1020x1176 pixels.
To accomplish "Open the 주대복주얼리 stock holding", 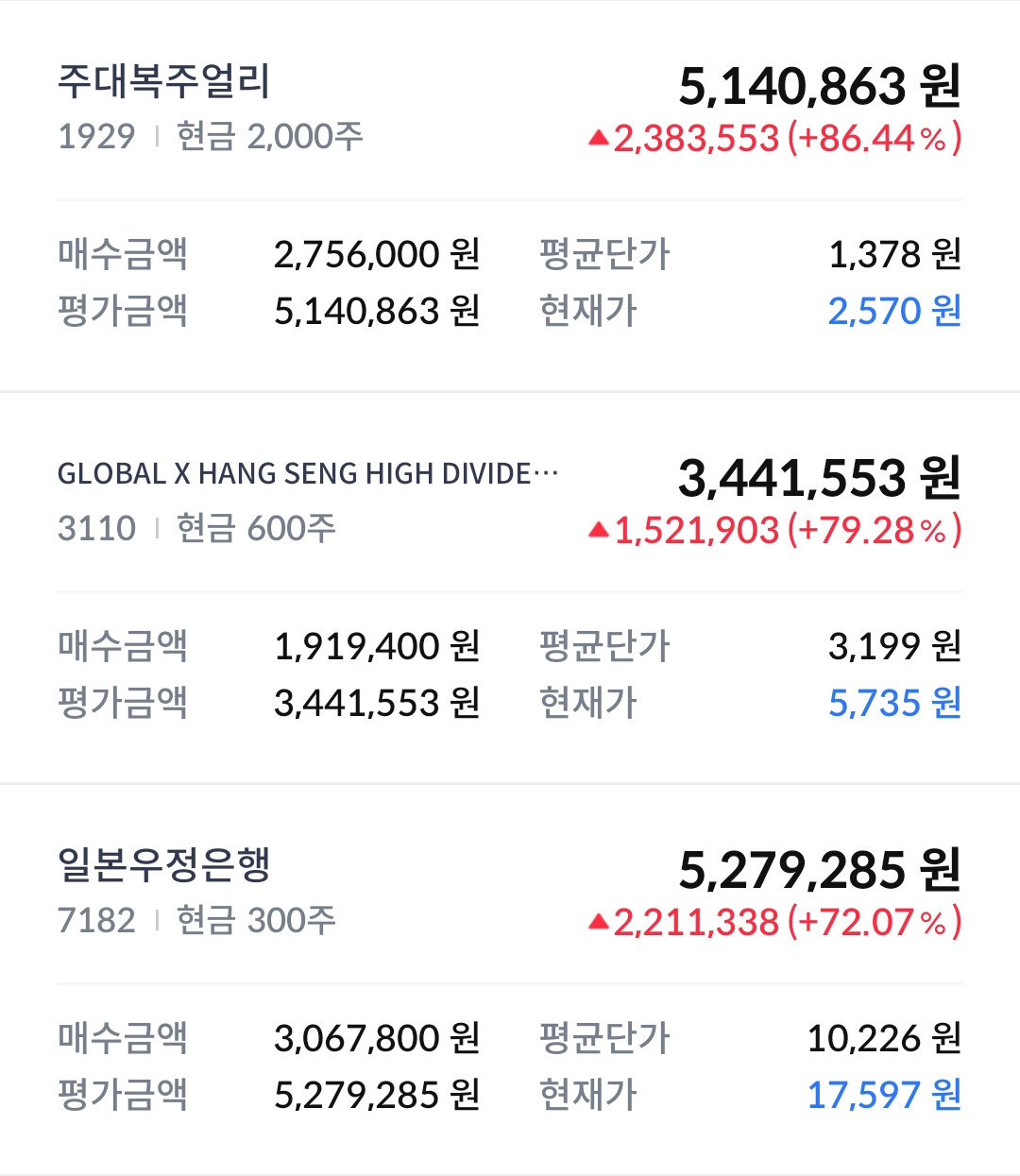I will 164,82.
